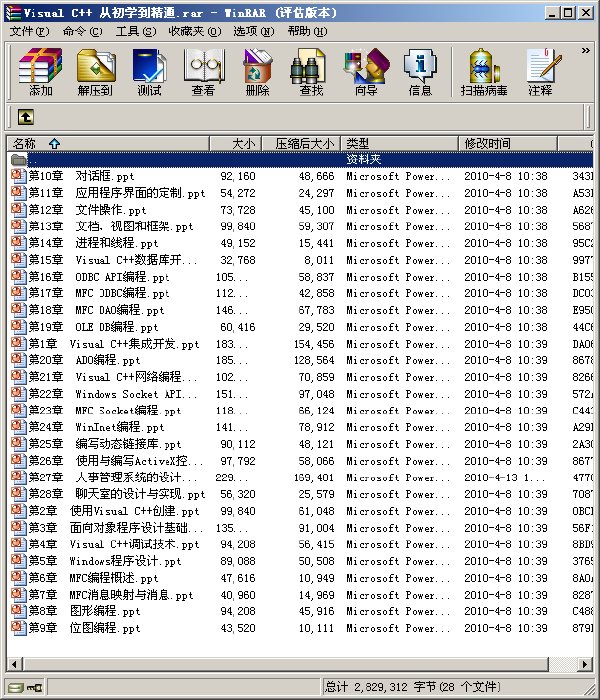600x700 pixels.
Task: Sort by 压缩后大小 column header
Action: pos(301,144)
